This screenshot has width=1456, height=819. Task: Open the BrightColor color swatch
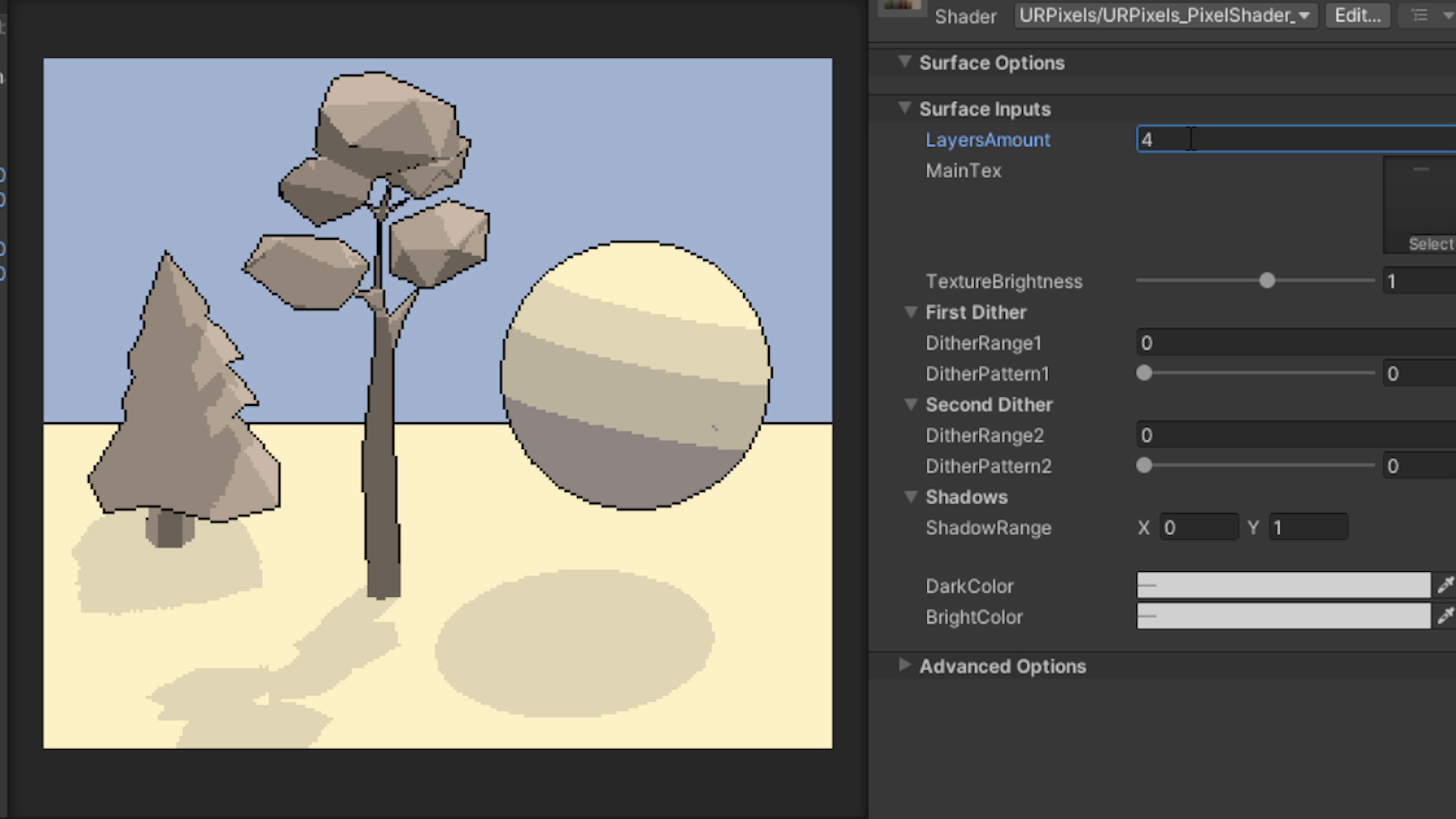tap(1283, 617)
